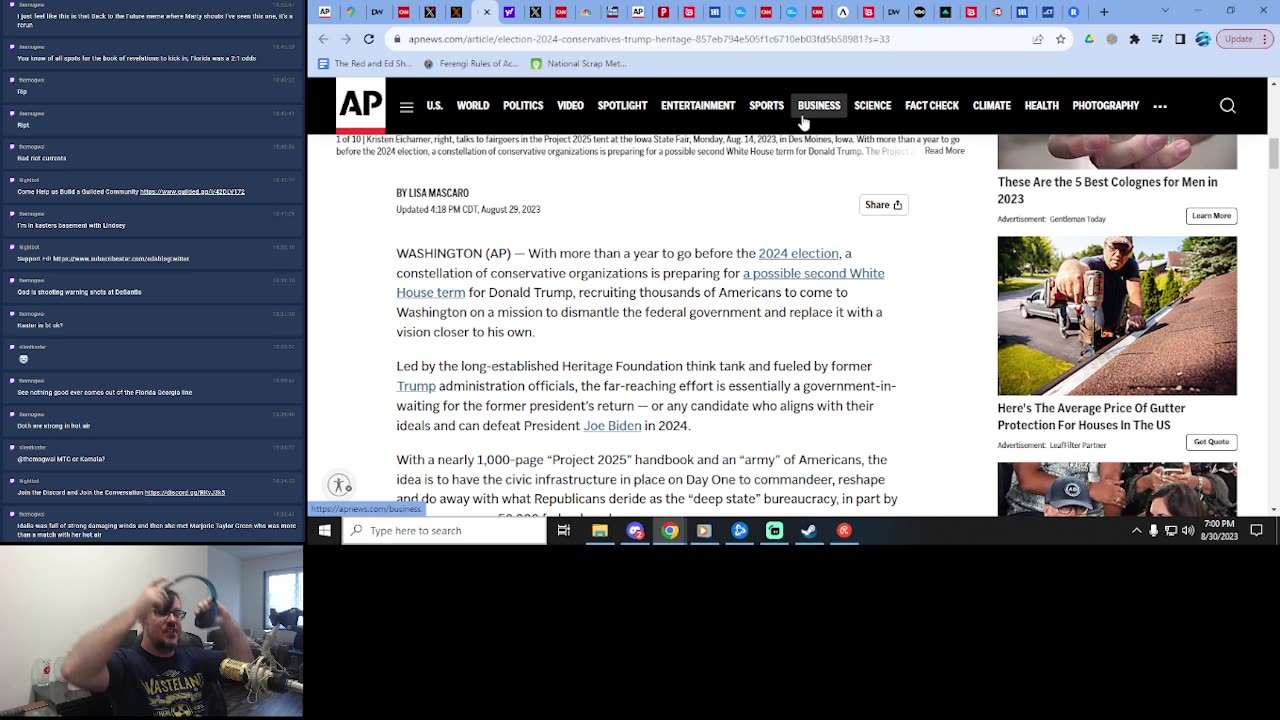Click the Windows 'Type here to search' box
The height and width of the screenshot is (720, 1280).
point(445,531)
